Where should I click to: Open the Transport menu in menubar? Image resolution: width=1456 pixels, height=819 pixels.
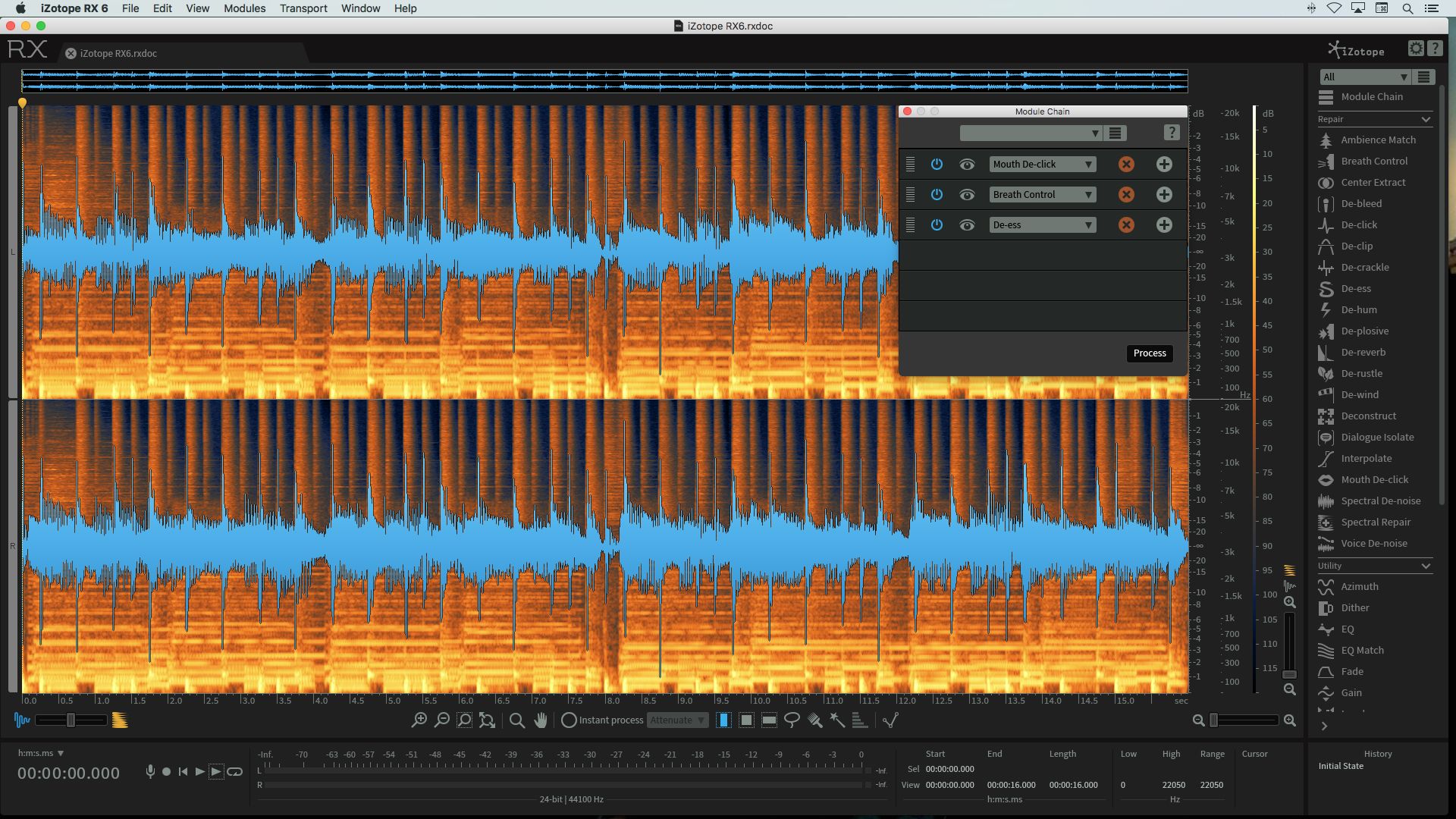(x=303, y=8)
